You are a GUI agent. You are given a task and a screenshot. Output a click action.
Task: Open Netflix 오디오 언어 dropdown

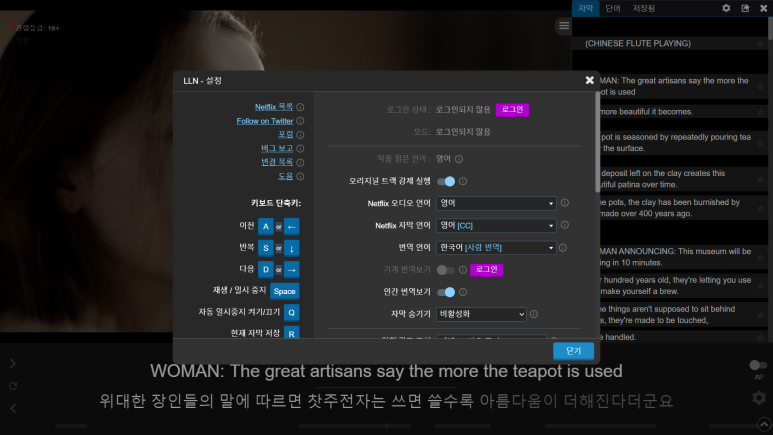click(x=496, y=203)
